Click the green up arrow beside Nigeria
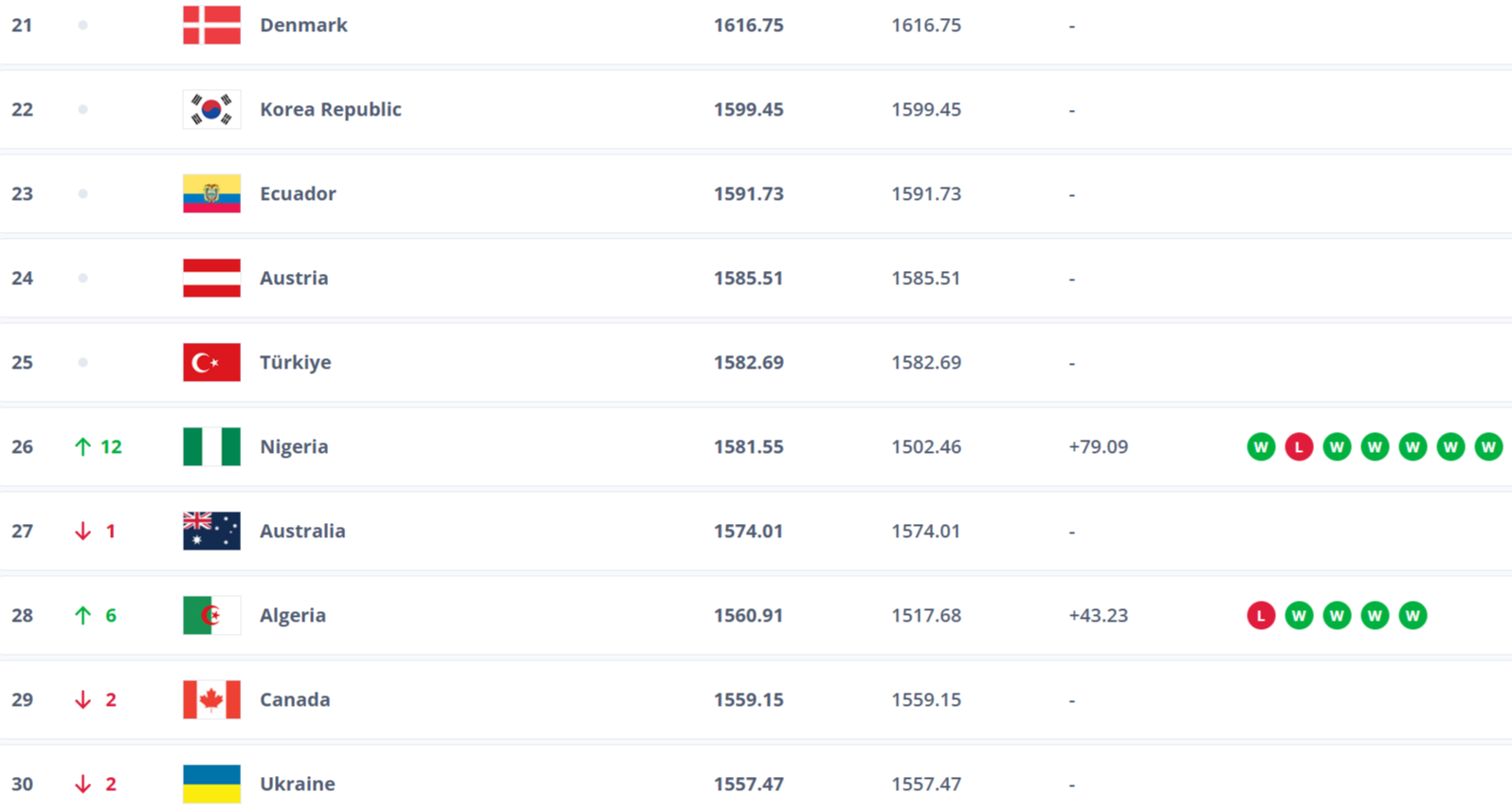 82,447
